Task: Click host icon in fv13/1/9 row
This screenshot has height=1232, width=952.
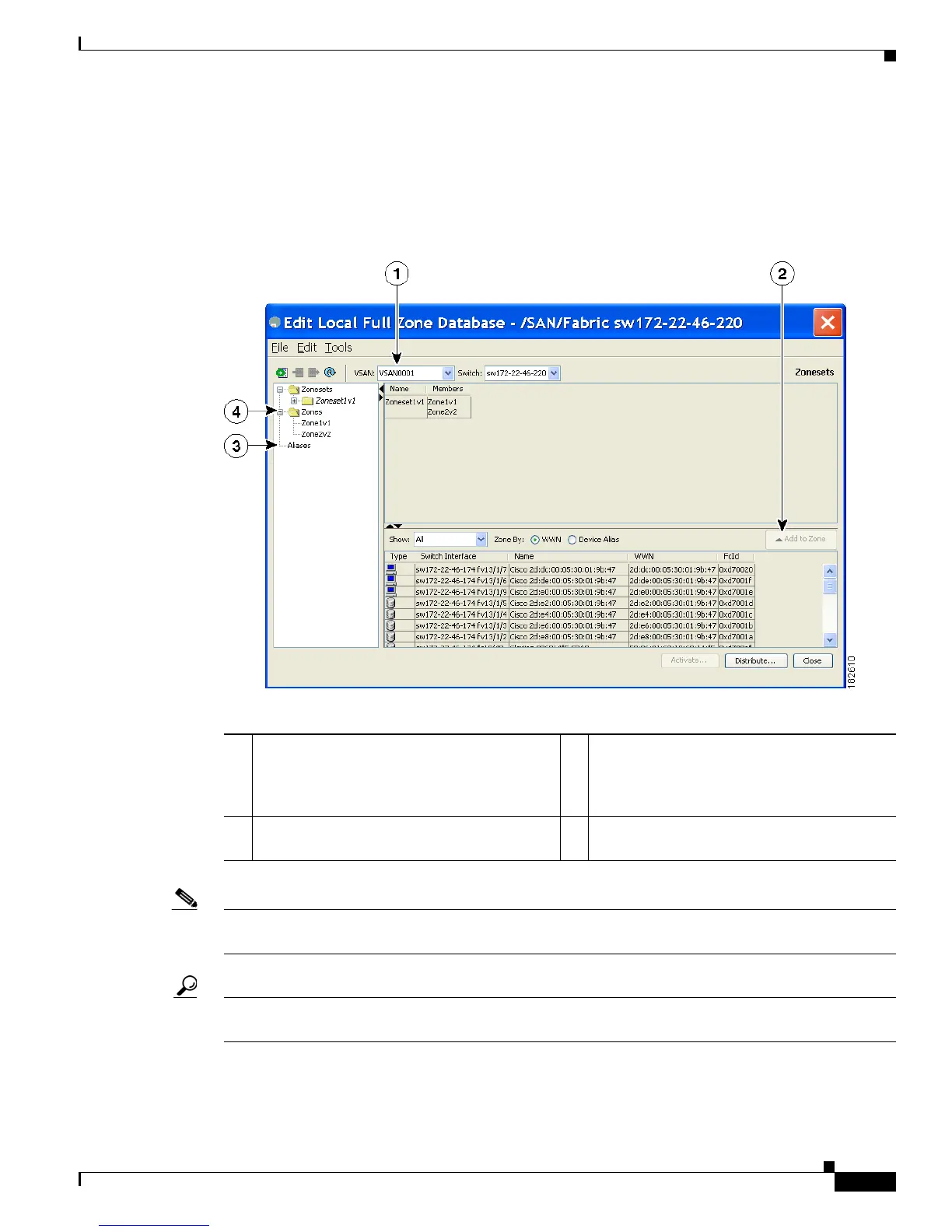Action: [x=391, y=592]
